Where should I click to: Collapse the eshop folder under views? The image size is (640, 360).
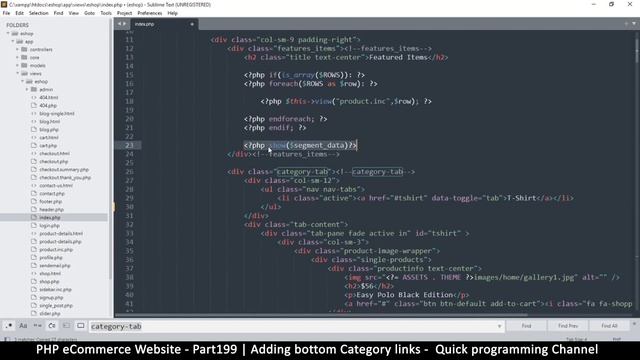coord(22,82)
